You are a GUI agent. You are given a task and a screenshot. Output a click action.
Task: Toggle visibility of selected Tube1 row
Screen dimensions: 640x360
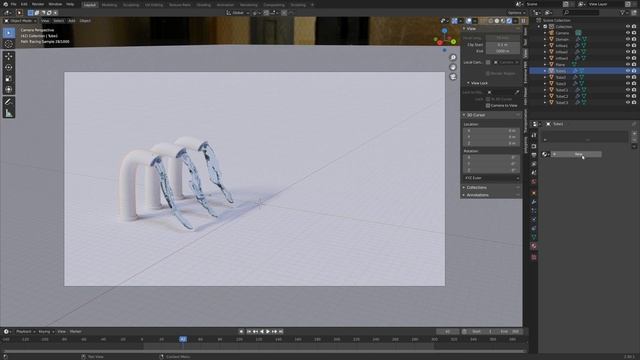click(628, 71)
